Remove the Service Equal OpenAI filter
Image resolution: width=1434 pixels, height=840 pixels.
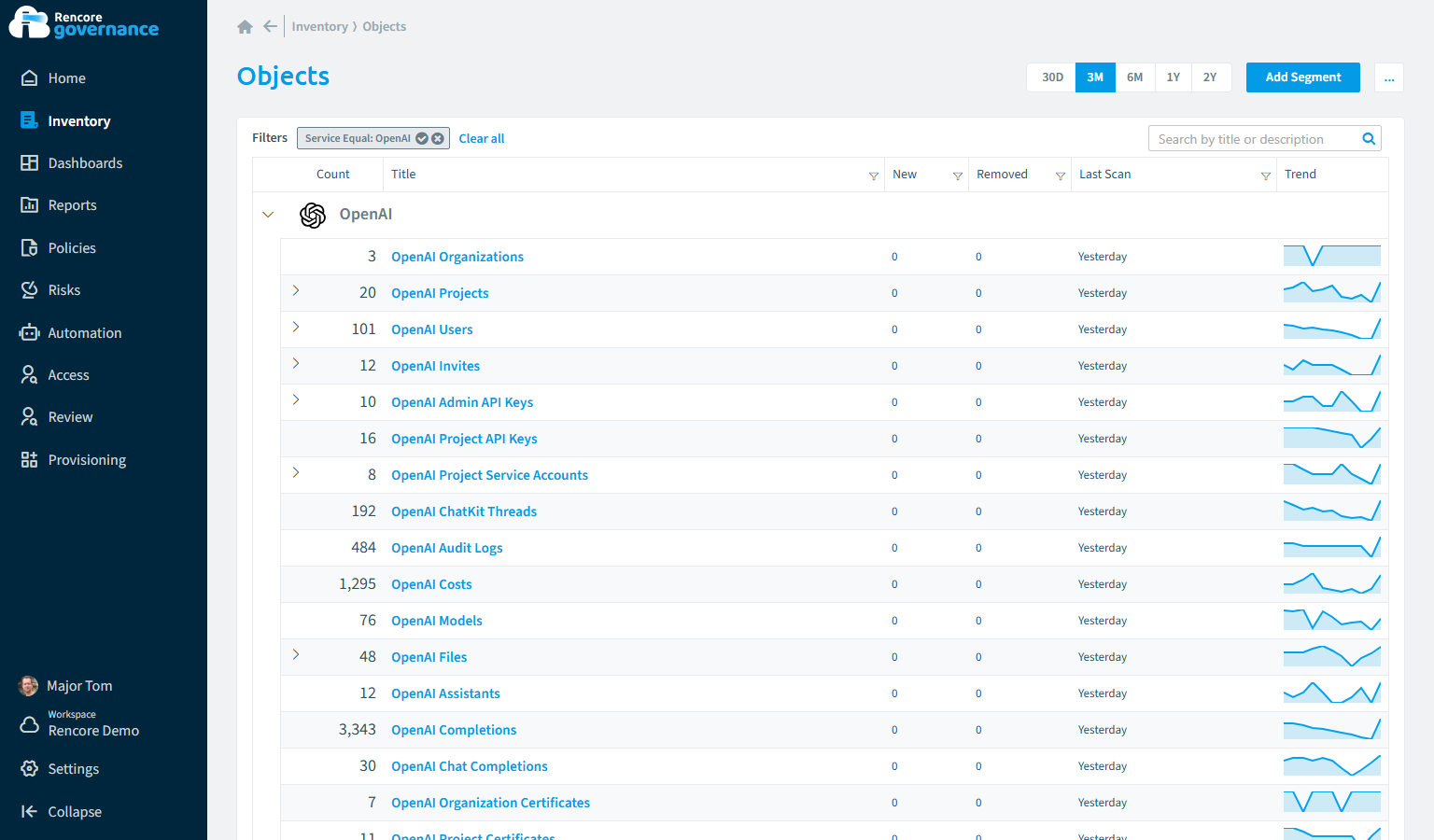[437, 138]
